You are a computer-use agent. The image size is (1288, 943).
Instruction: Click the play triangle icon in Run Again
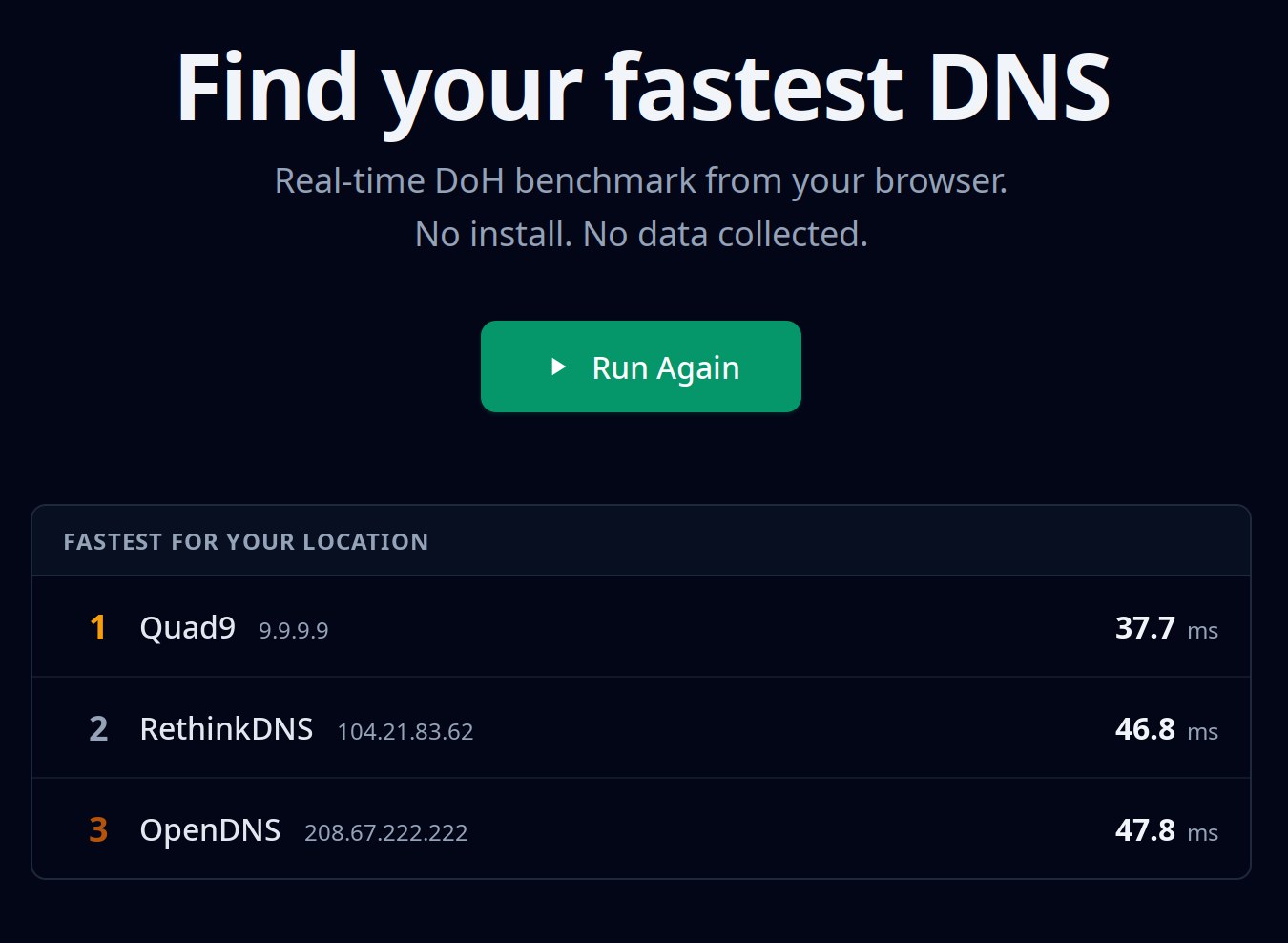pyautogui.click(x=559, y=367)
